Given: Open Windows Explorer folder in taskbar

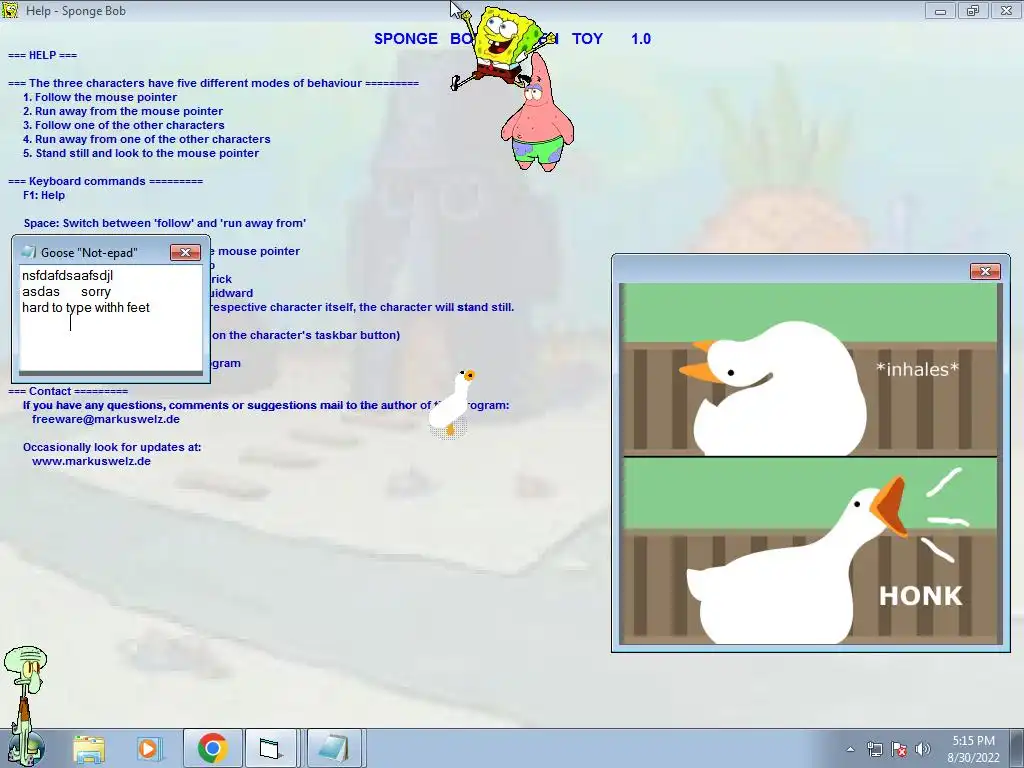Looking at the screenshot, I should pos(89,748).
